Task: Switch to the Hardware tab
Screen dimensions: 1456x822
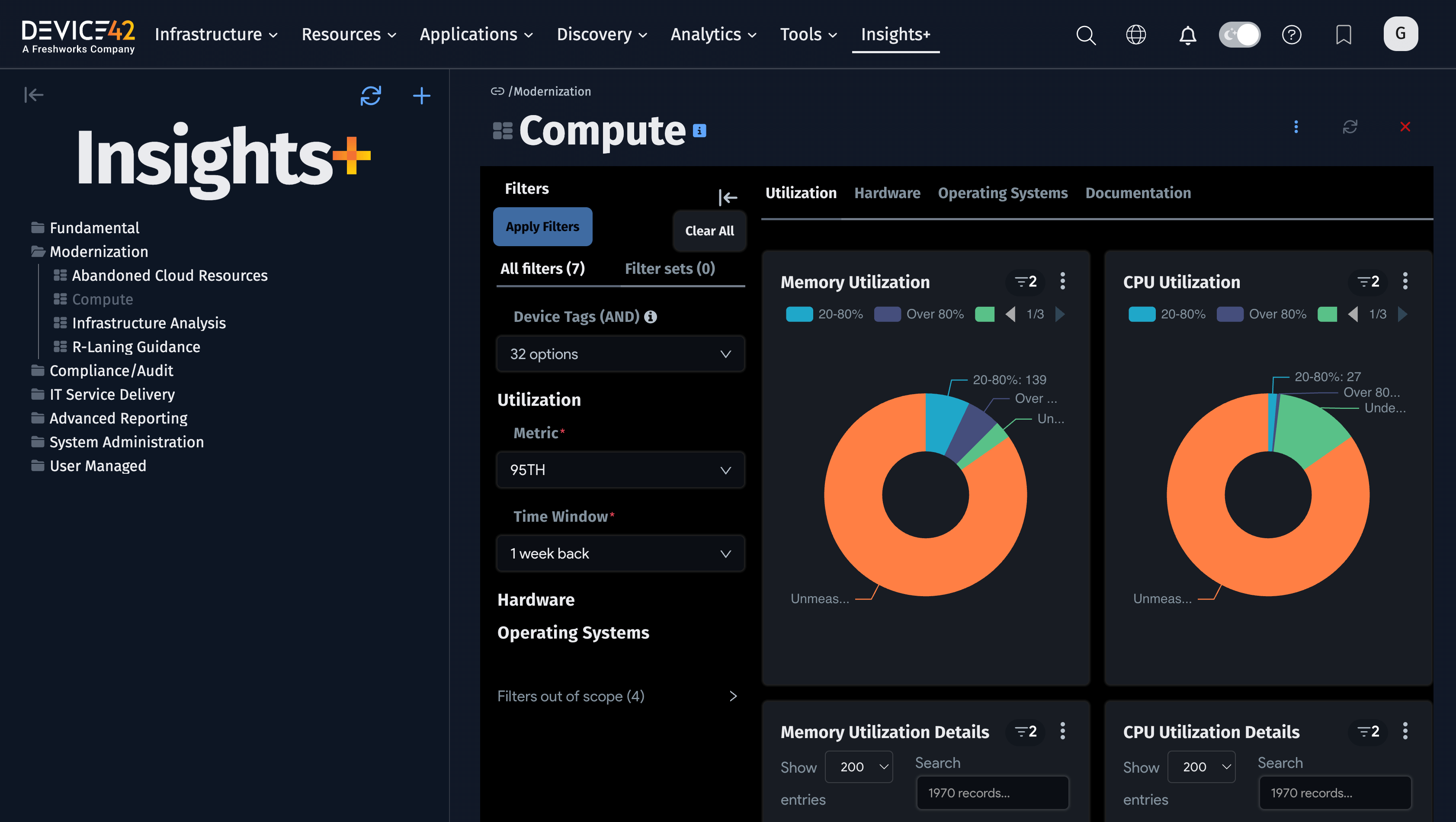Action: (x=887, y=193)
